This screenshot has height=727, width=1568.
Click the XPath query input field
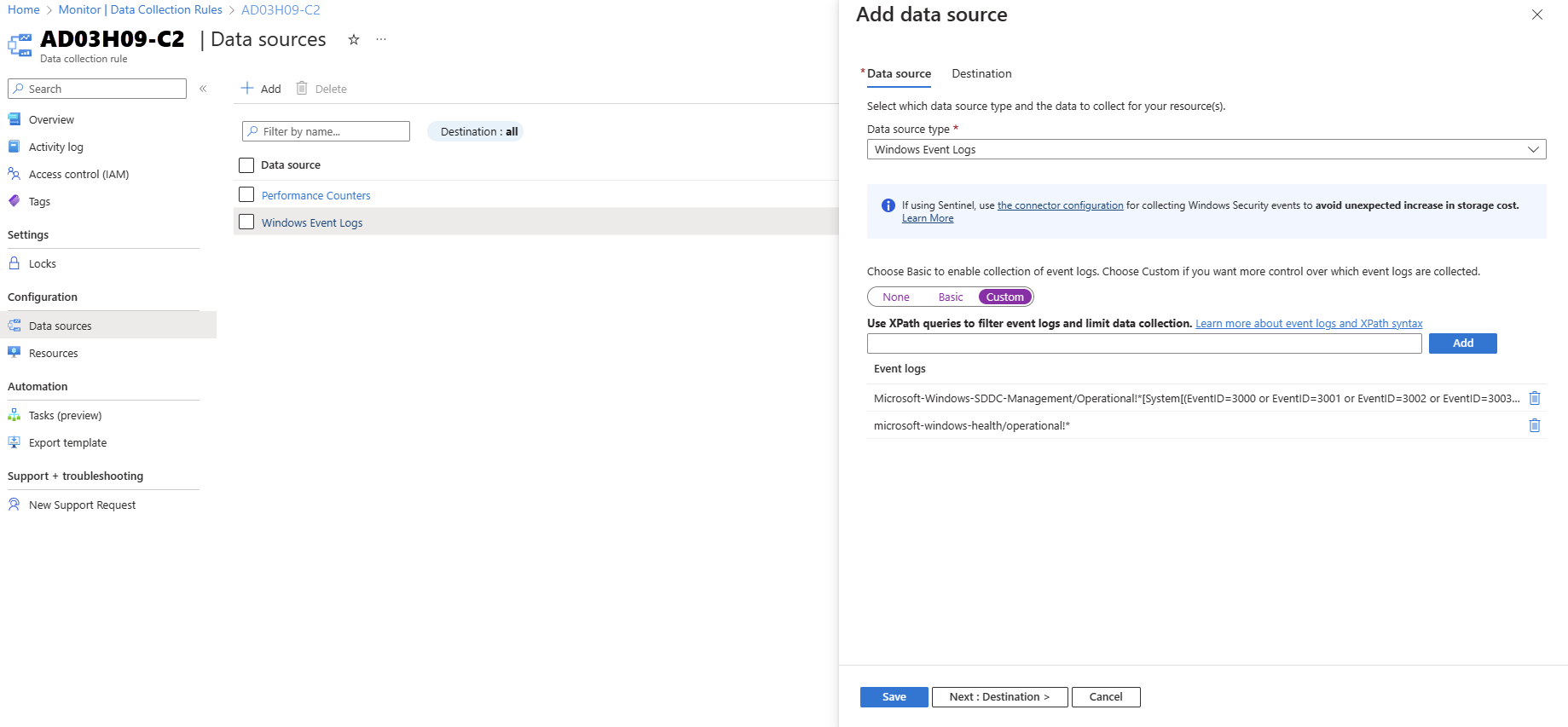[1144, 343]
